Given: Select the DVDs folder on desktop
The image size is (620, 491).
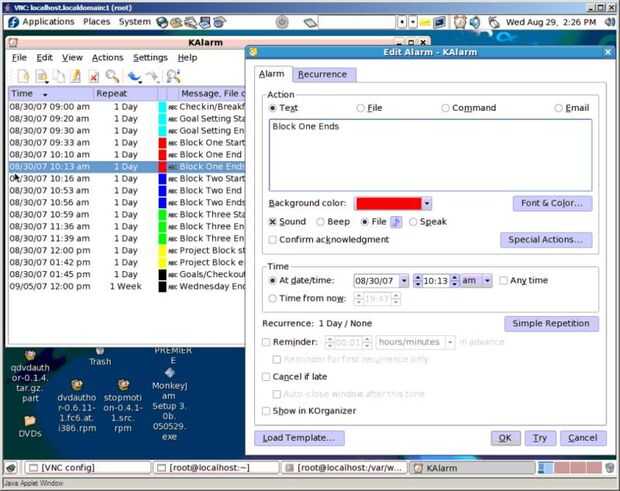Looking at the screenshot, I should coord(30,426).
